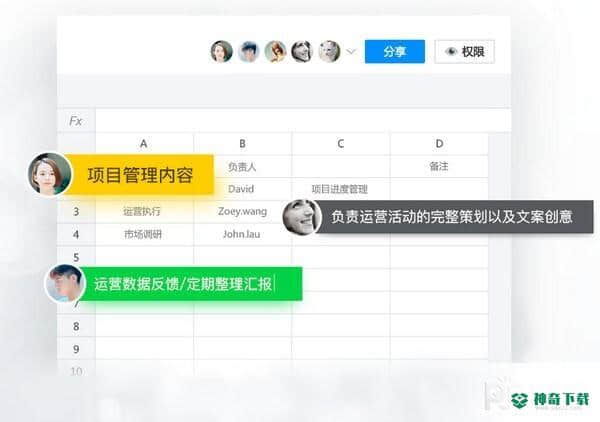The image size is (600, 422).
Task: Select the third collaborator avatar in header
Action: coord(276,51)
